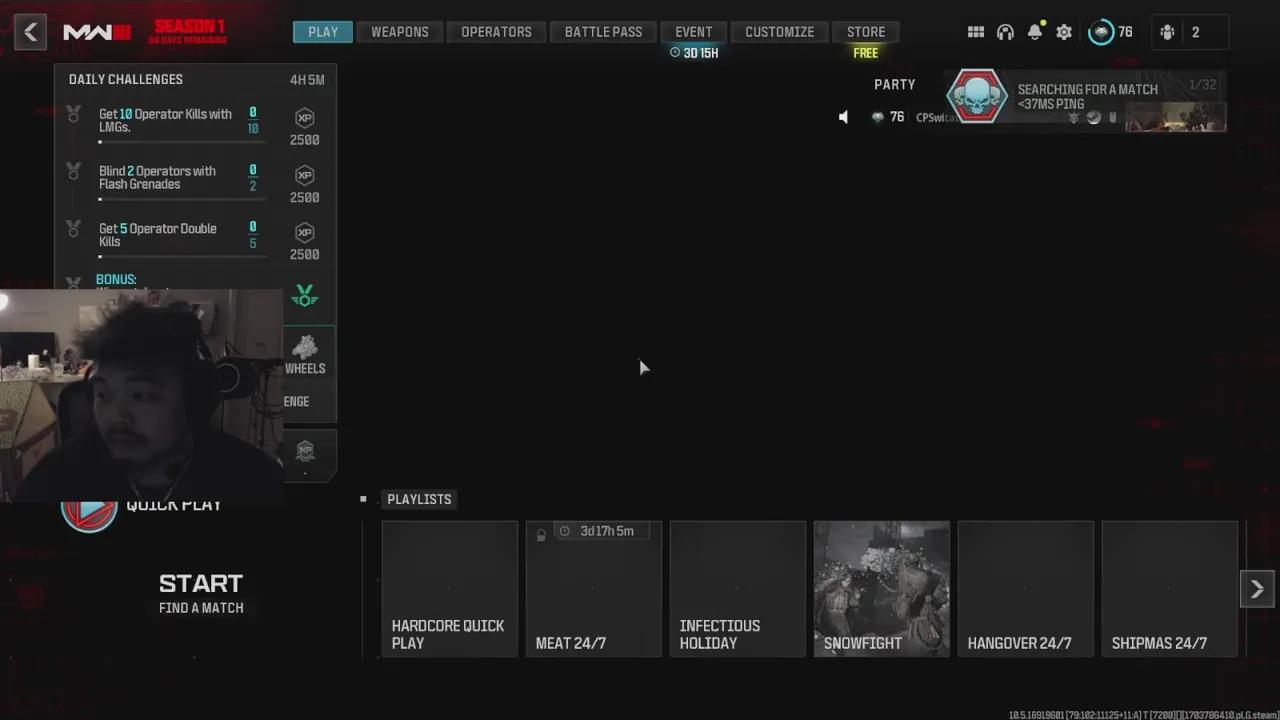Select the Infectious Holiday playlist

pos(738,589)
